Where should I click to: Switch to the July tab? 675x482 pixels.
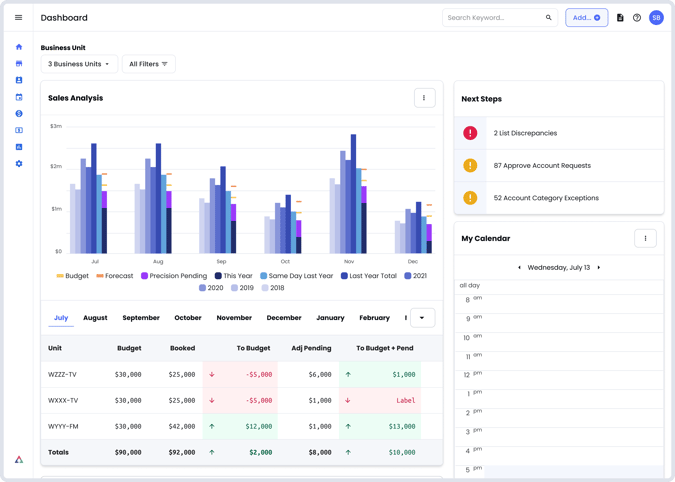tap(61, 318)
